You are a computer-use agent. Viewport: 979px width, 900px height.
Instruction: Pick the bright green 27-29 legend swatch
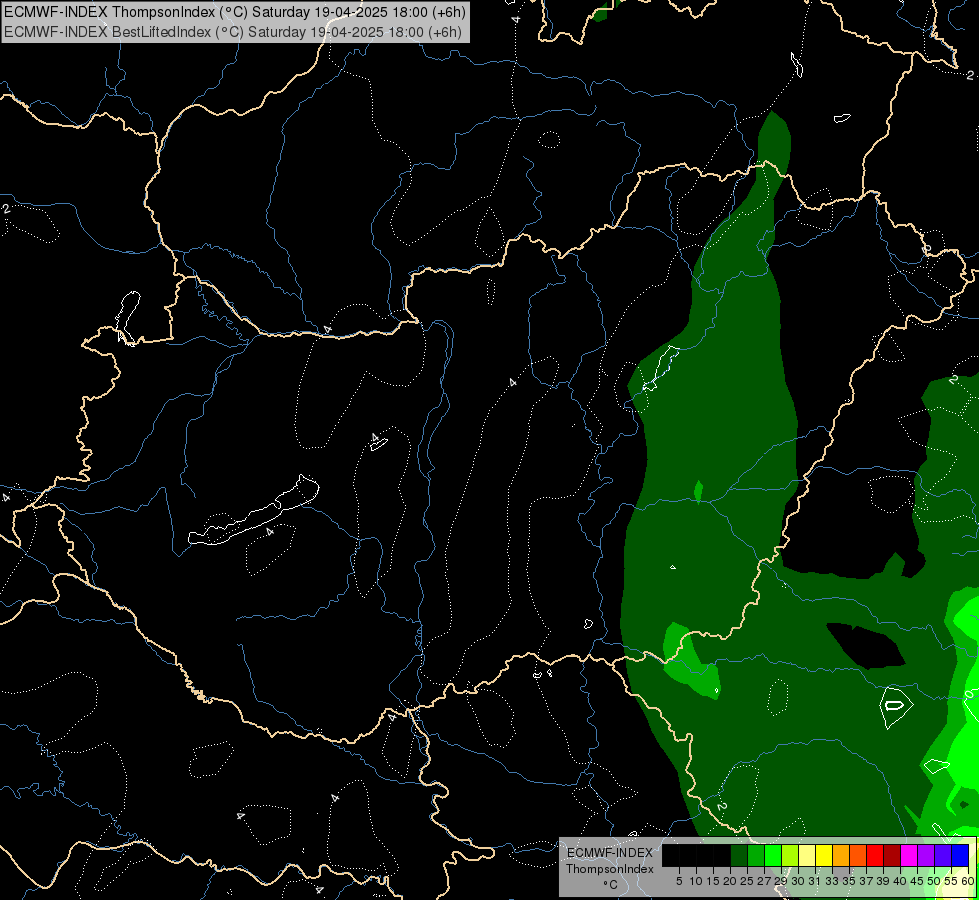point(773,855)
